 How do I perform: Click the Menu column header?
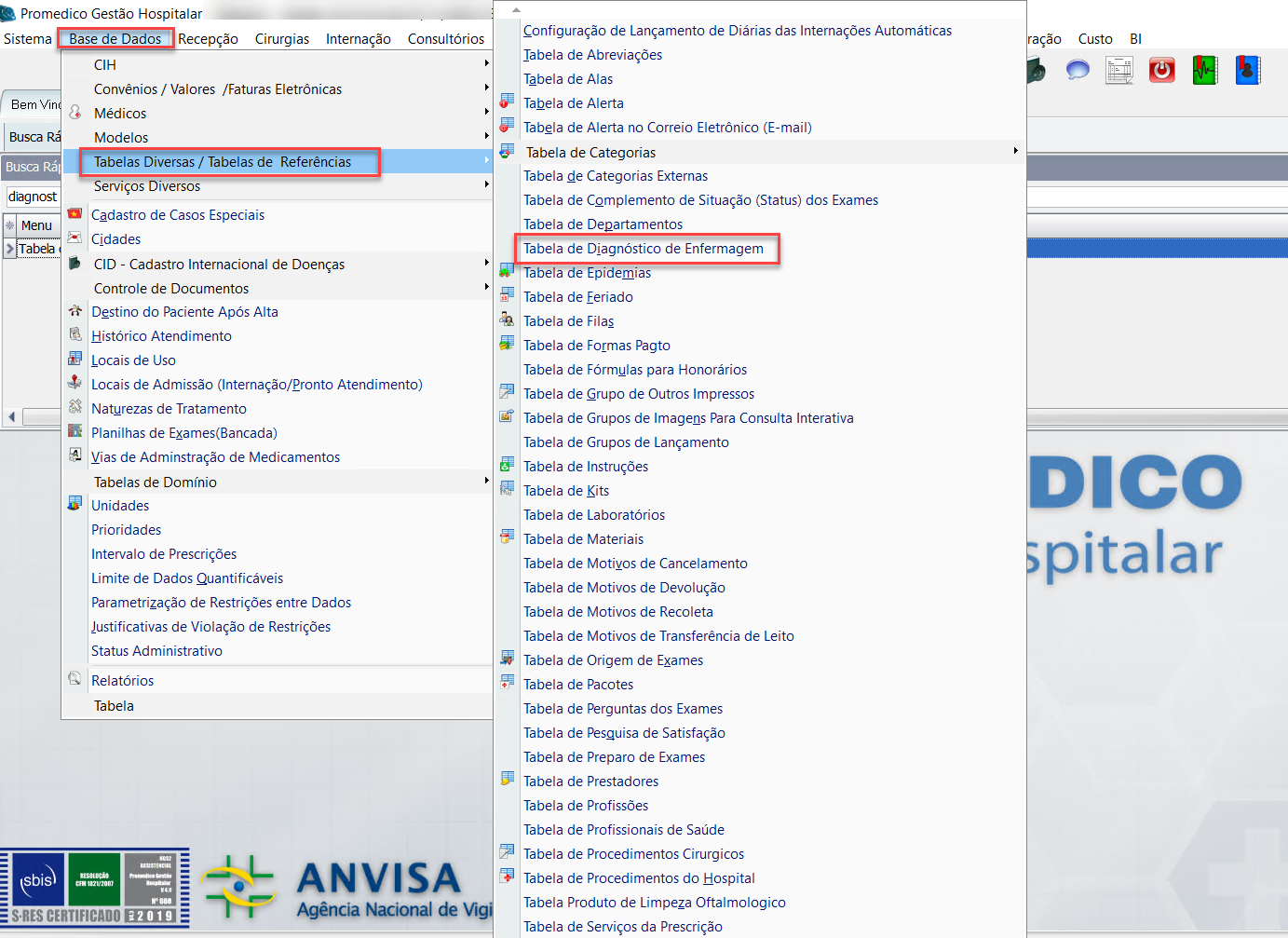point(36,225)
